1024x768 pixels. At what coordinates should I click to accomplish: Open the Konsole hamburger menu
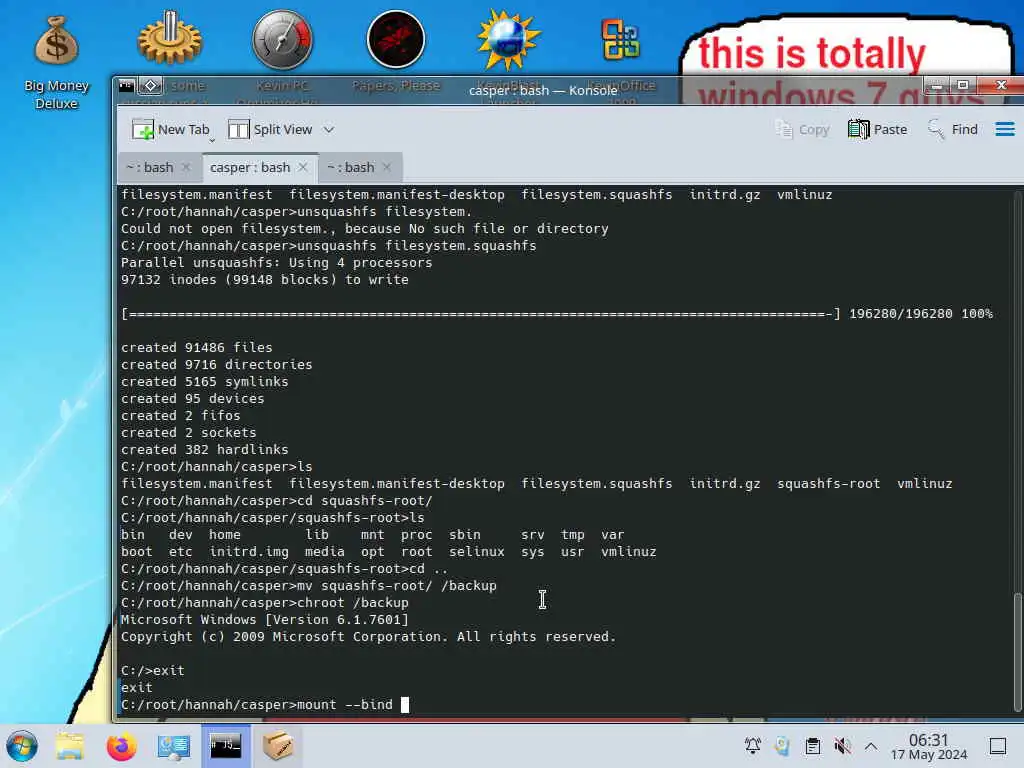click(x=1004, y=129)
